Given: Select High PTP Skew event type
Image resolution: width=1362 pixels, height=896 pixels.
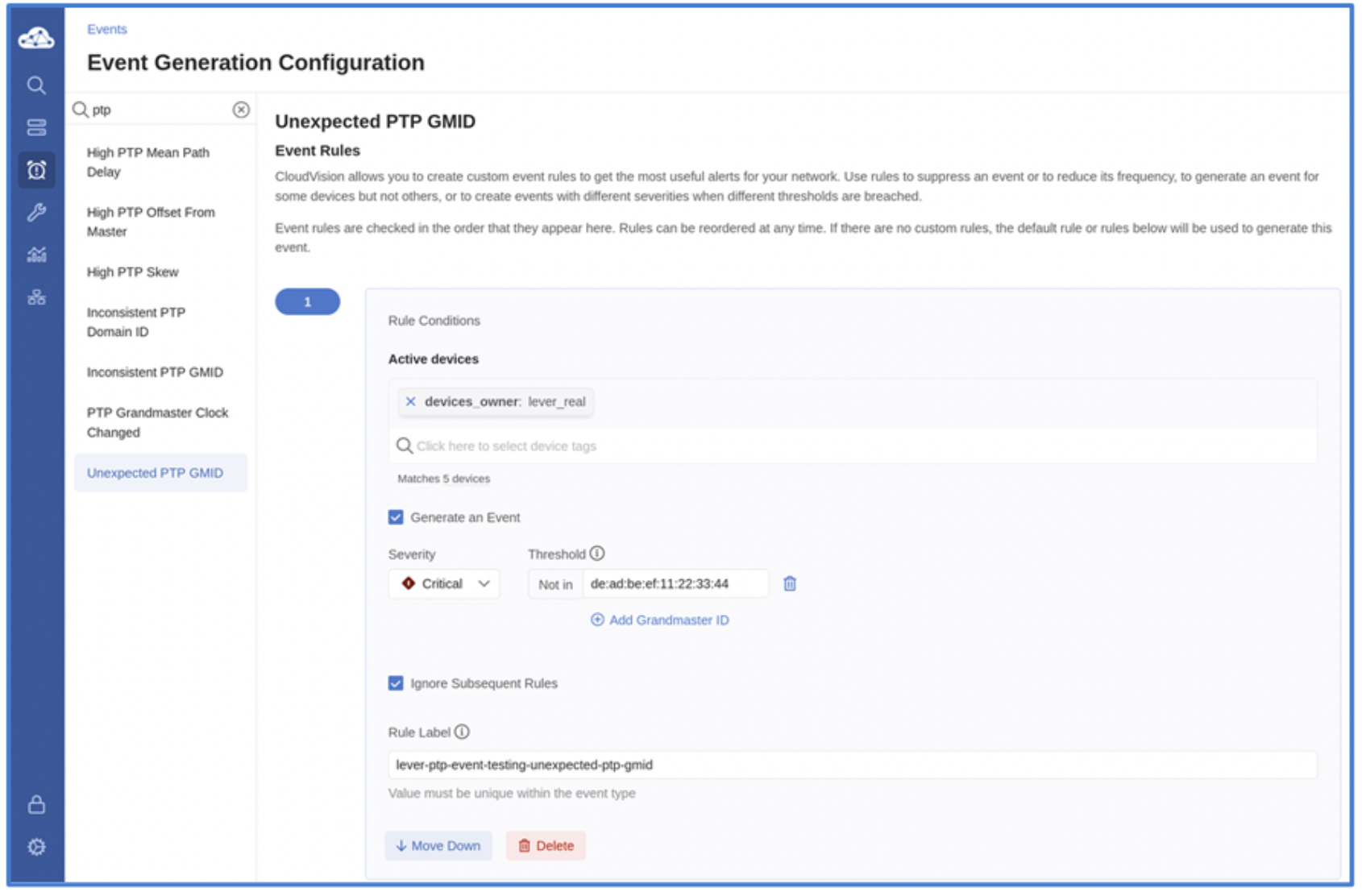Looking at the screenshot, I should tap(133, 272).
